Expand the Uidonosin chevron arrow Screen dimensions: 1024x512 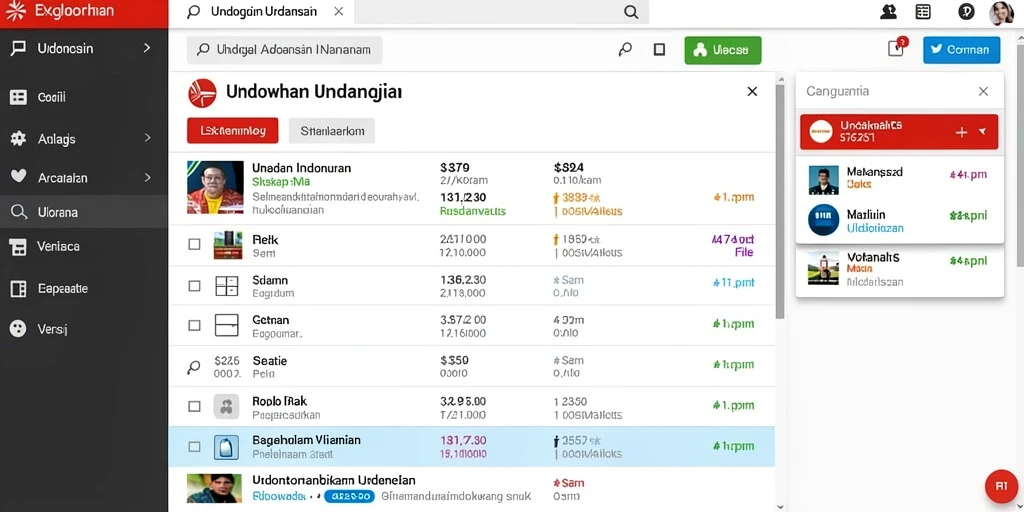[147, 48]
